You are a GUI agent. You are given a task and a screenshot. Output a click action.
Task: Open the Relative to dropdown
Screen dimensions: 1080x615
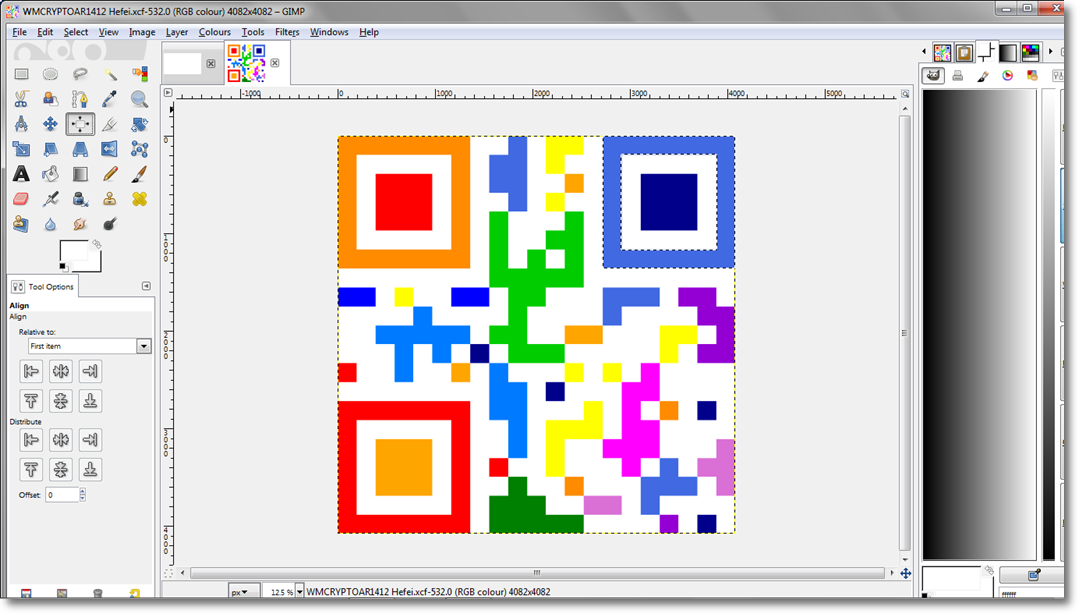tap(89, 346)
